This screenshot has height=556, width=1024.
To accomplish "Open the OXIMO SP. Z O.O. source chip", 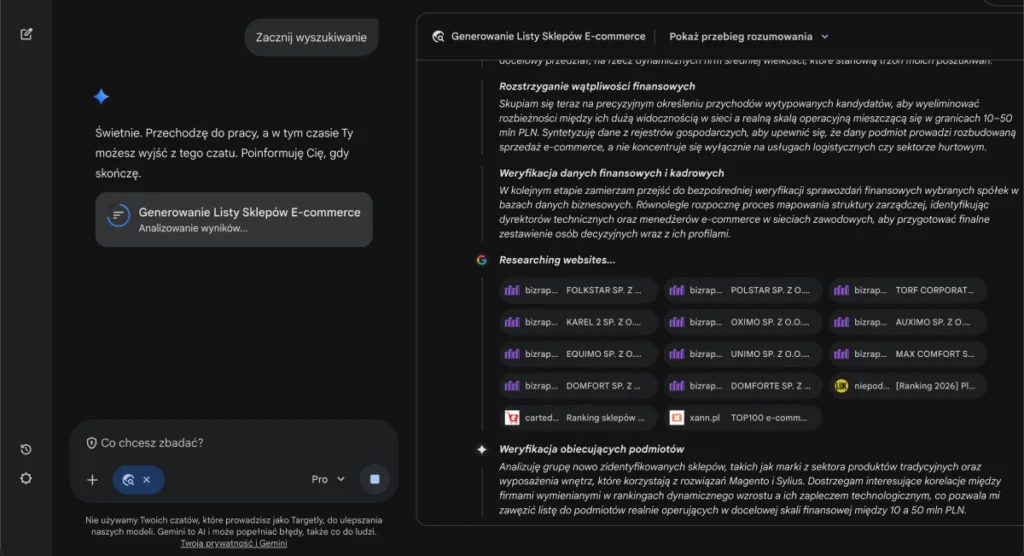I will [743, 322].
